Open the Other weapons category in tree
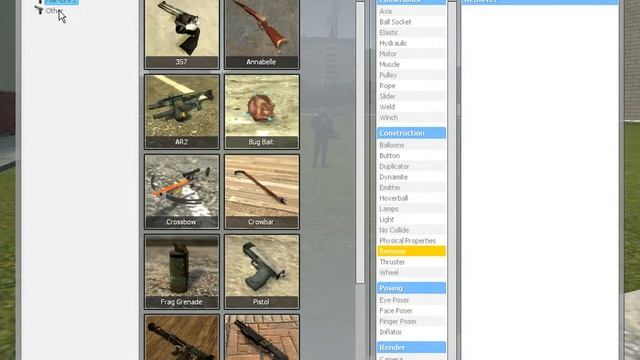Image resolution: width=640 pixels, height=360 pixels. click(53, 11)
